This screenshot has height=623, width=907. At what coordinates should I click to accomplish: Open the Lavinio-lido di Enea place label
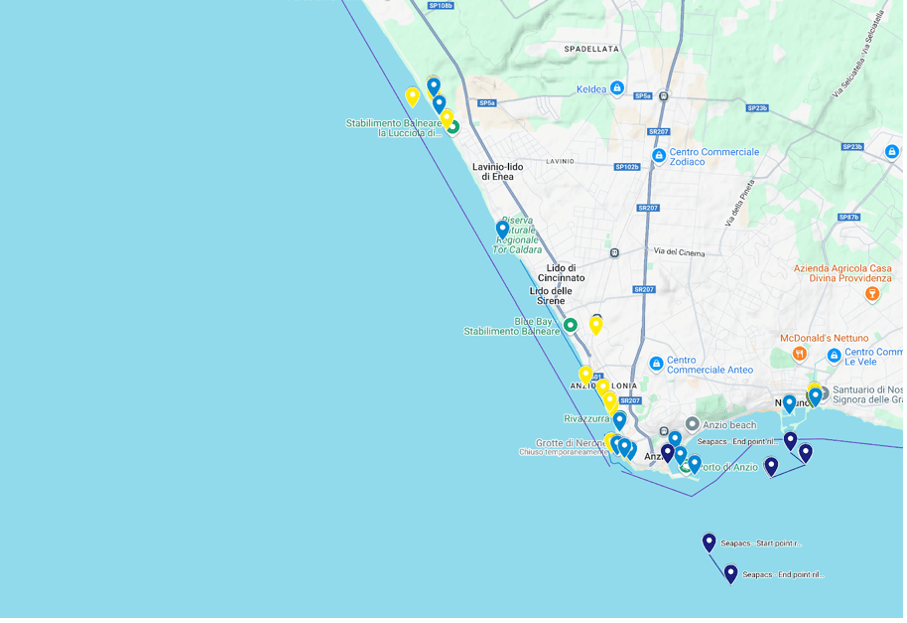pyautogui.click(x=497, y=171)
